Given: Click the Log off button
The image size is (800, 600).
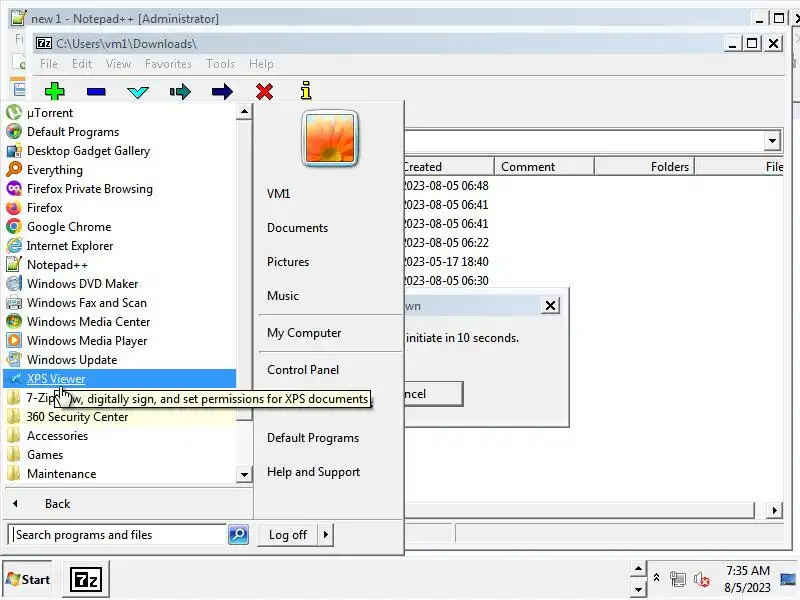Looking at the screenshot, I should tap(288, 535).
